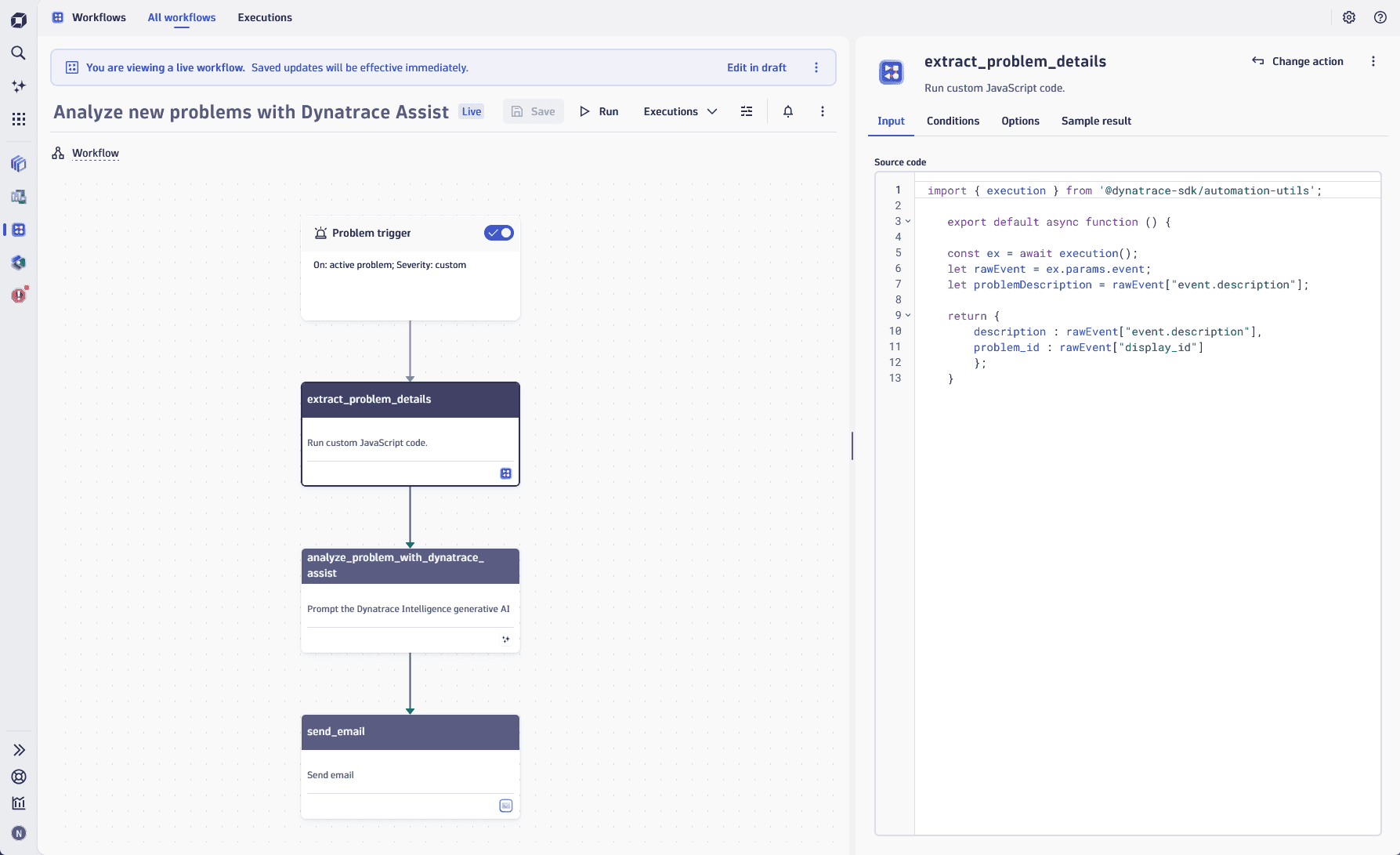
Task: Open the search panel in the sidebar
Action: (x=18, y=53)
